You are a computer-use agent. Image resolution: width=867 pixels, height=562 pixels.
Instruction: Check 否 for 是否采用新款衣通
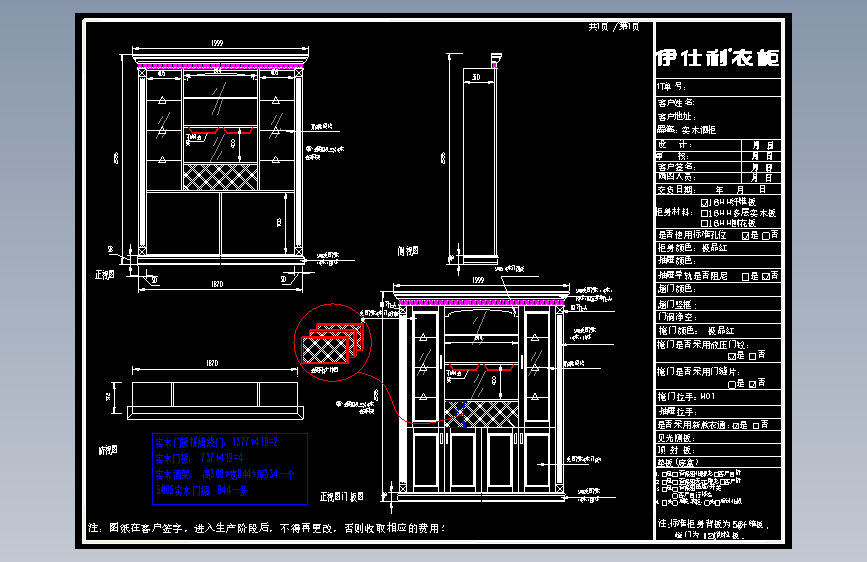pyautogui.click(x=756, y=426)
